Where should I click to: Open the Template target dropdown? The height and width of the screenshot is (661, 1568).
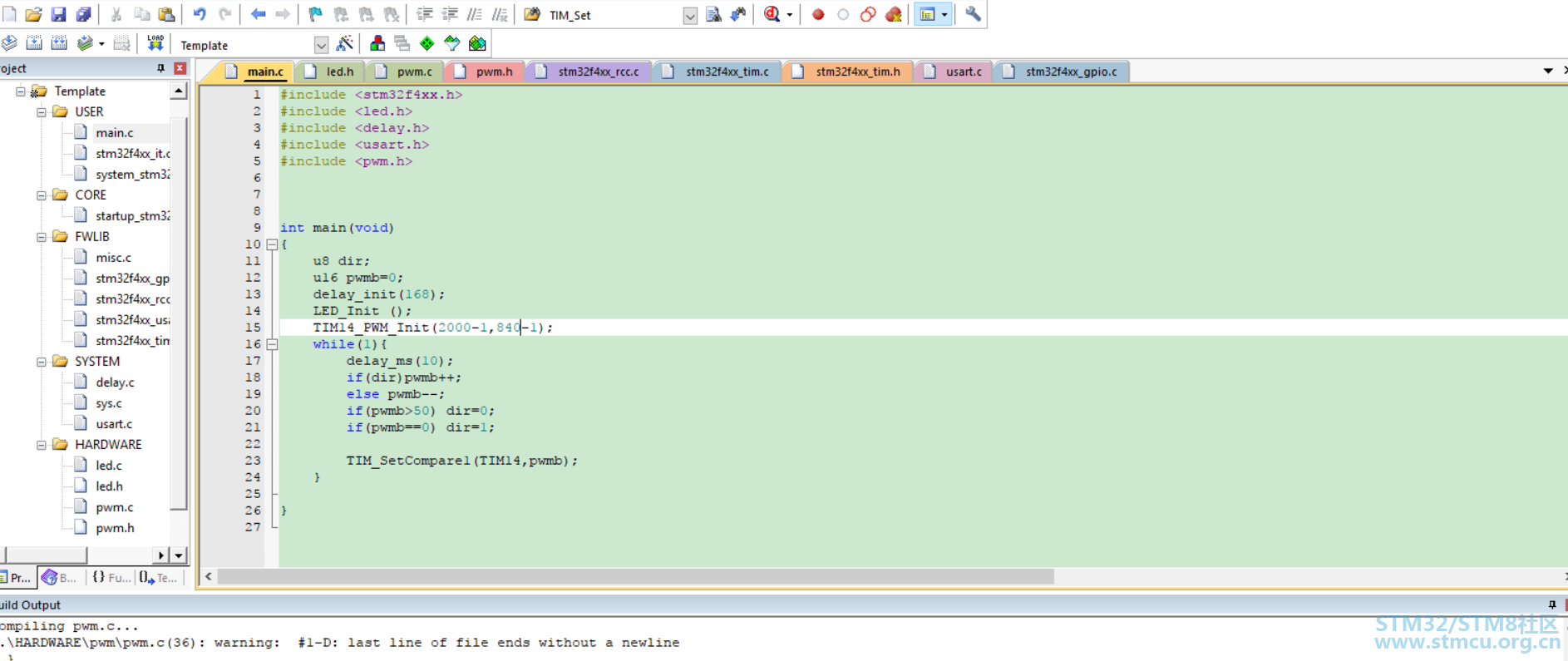(321, 45)
